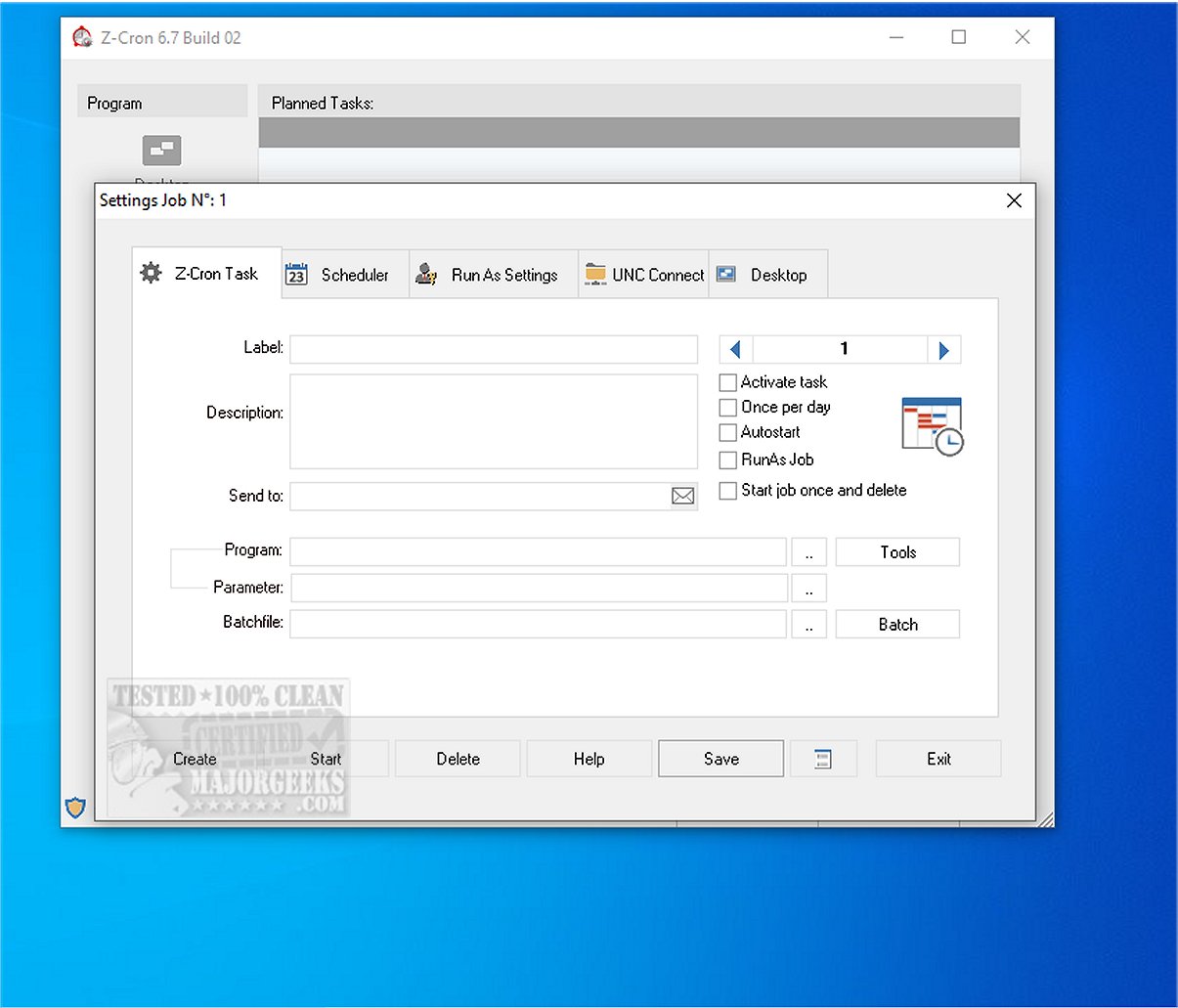This screenshot has width=1178, height=1008.
Task: Minimize the Z-Cron main window
Action: click(x=896, y=37)
